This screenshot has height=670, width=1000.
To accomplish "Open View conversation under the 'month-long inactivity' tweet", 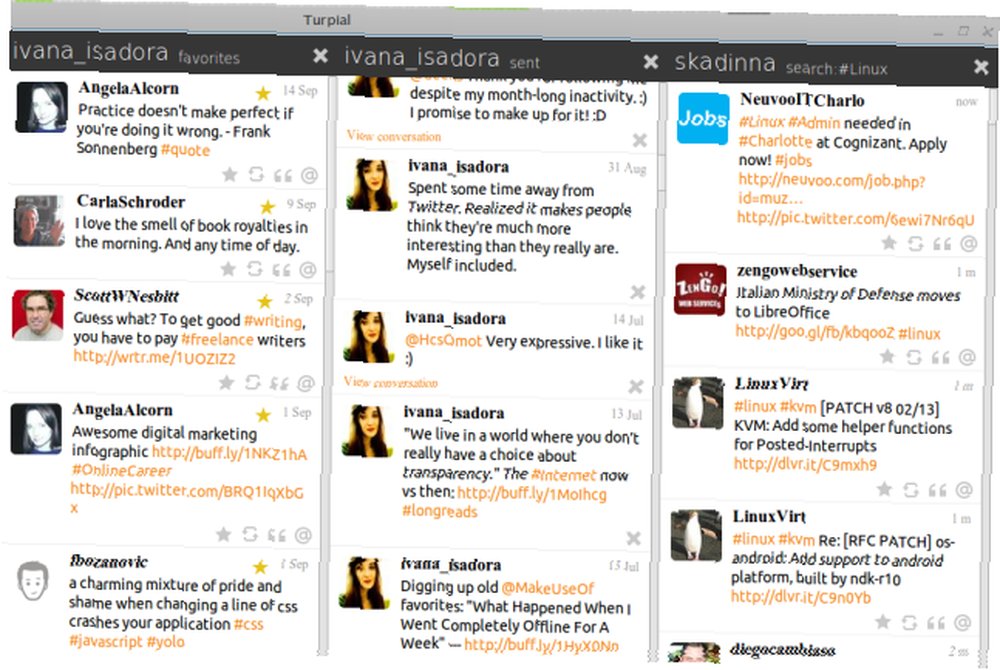I will 393,136.
